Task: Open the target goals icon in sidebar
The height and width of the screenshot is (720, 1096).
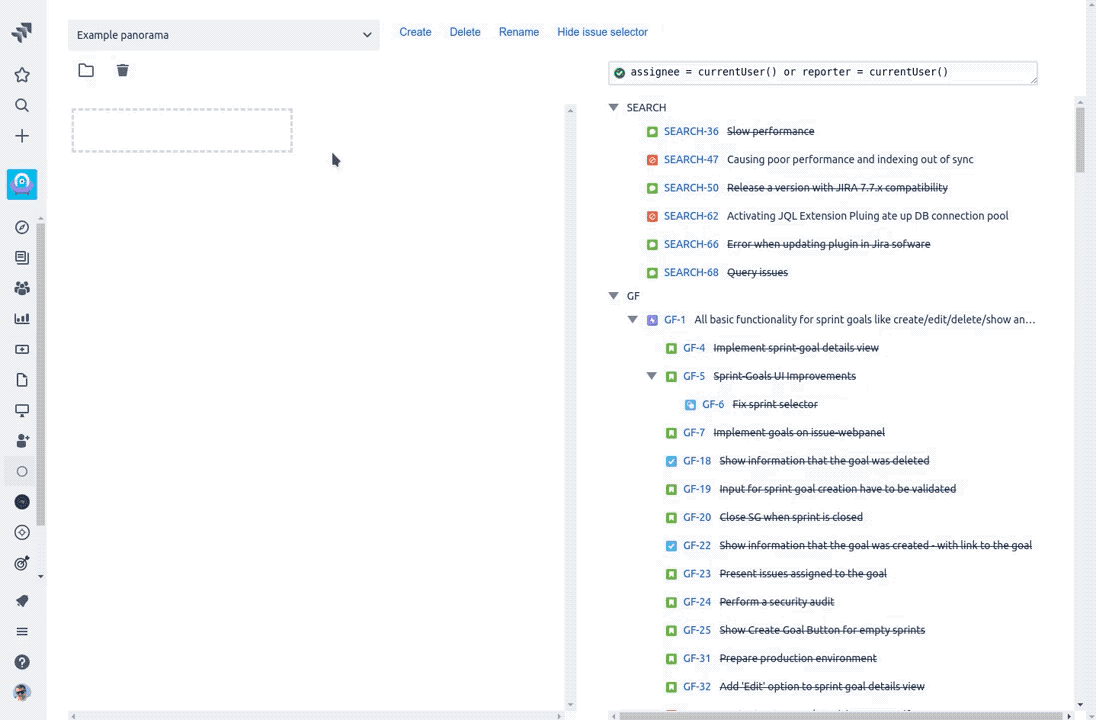Action: (22, 563)
